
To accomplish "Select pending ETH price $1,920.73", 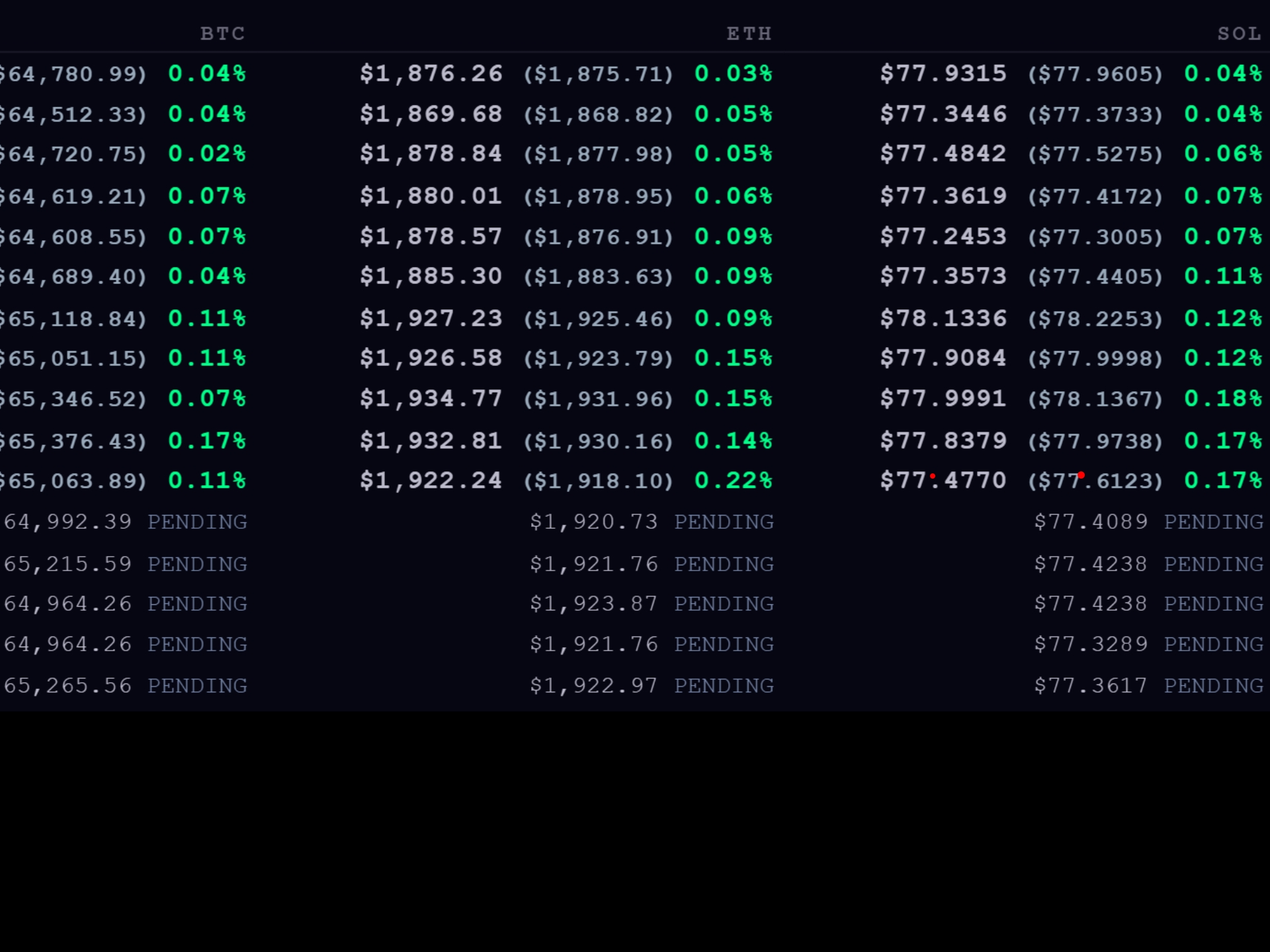I will click(594, 522).
